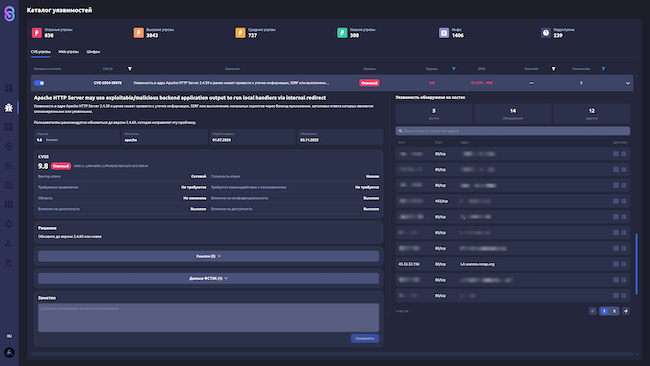Click the search magnifier icon in hosts search
Viewport: 650px width, 366px height.
400,131
